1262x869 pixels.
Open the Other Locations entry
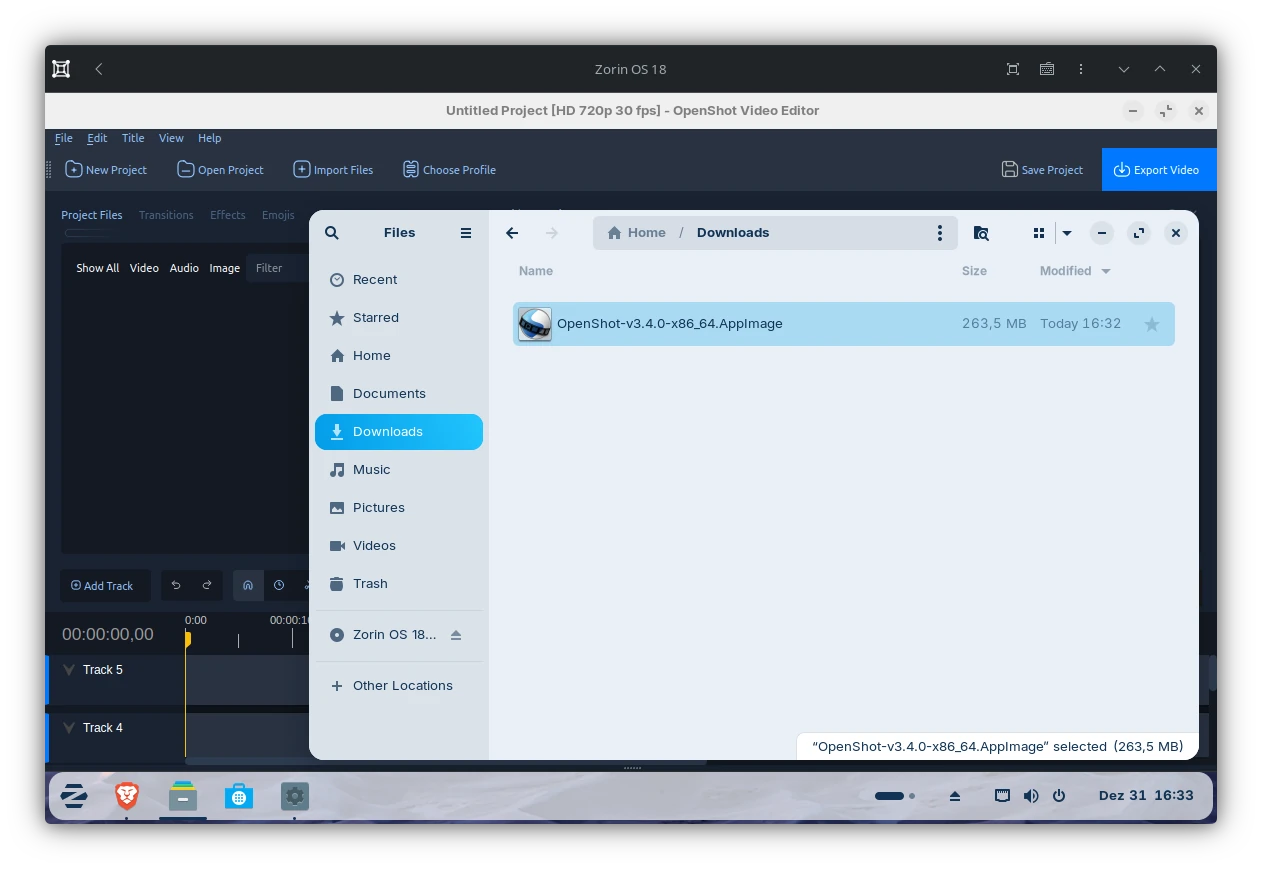(402, 686)
